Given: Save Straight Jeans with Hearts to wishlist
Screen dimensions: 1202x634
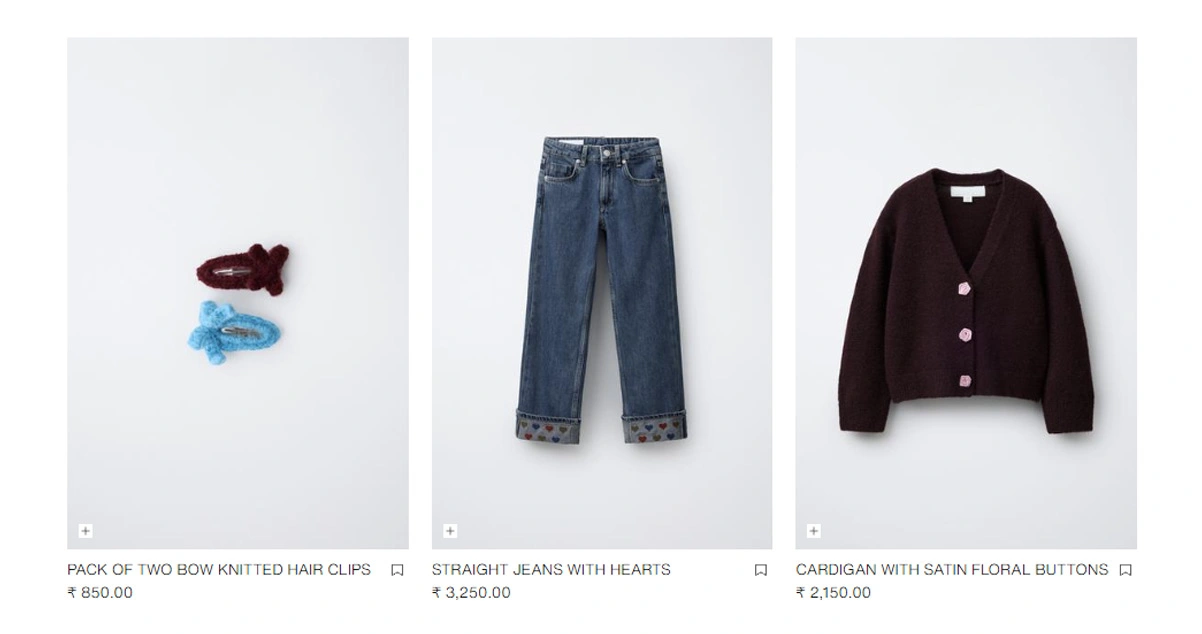Looking at the screenshot, I should [761, 570].
